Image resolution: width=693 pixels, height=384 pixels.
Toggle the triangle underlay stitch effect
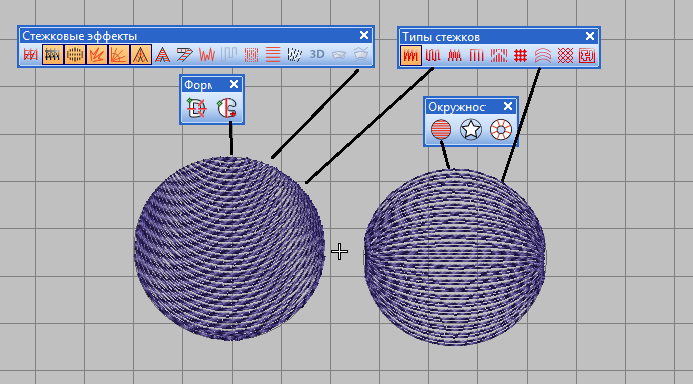click(141, 54)
